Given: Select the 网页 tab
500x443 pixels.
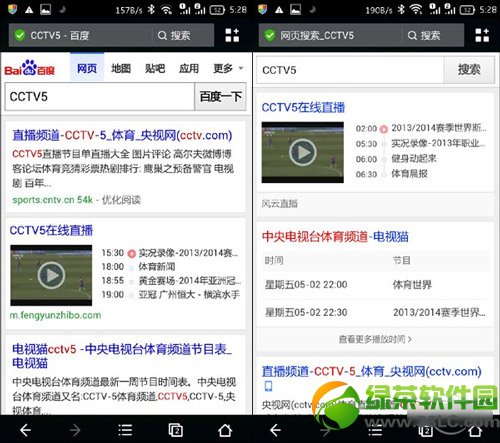Looking at the screenshot, I should click(x=87, y=68).
